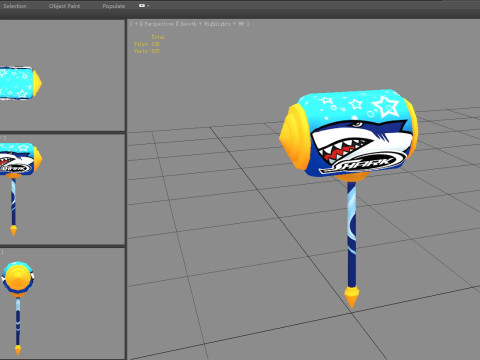Click the Verts count statistic text

[x=147, y=51]
